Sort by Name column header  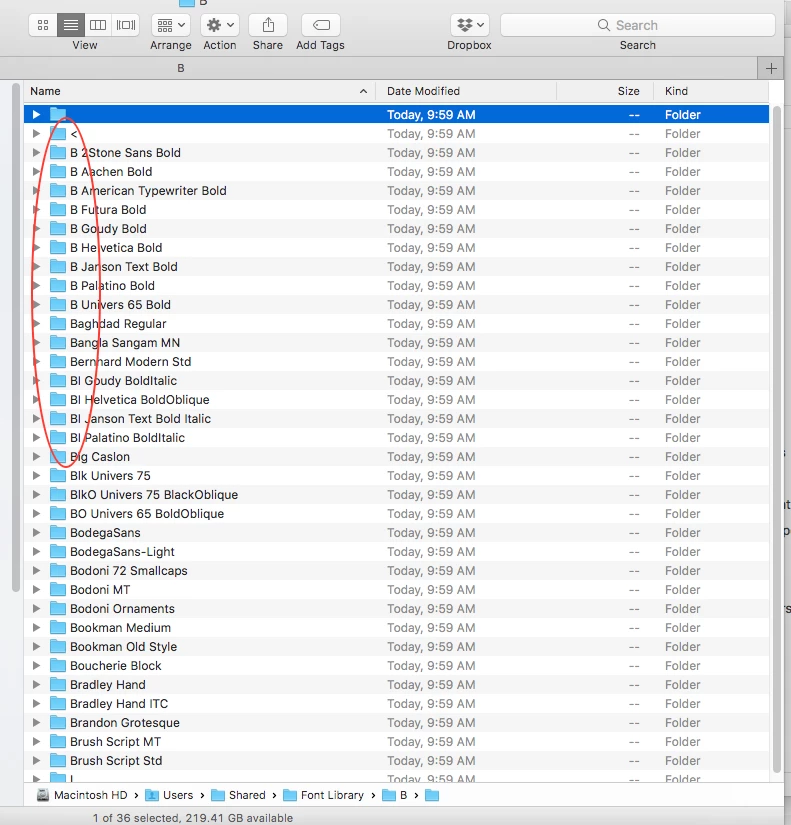tap(199, 91)
